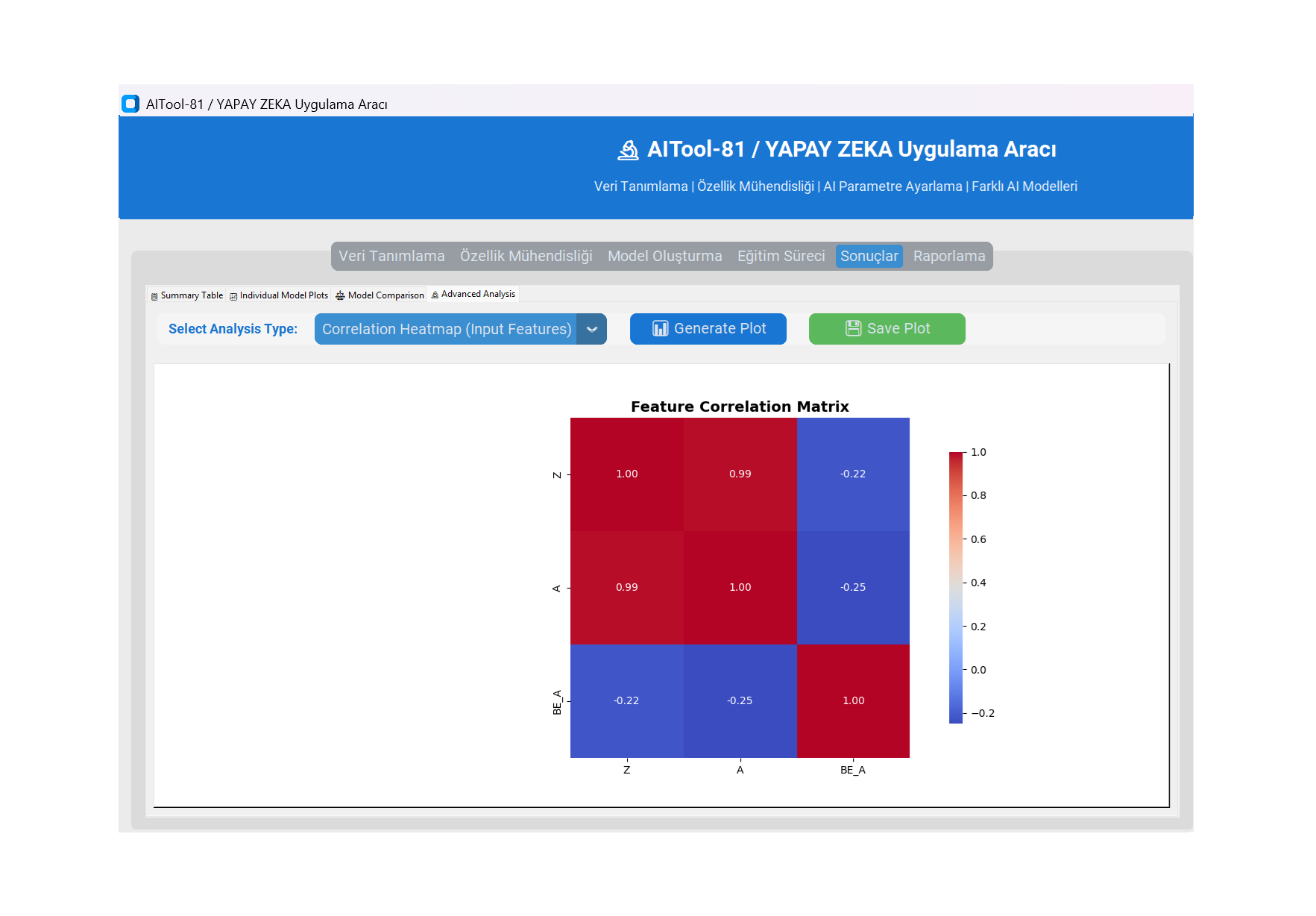1316x916 pixels.
Task: Click the Select Analysis Type label
Action: (x=233, y=329)
